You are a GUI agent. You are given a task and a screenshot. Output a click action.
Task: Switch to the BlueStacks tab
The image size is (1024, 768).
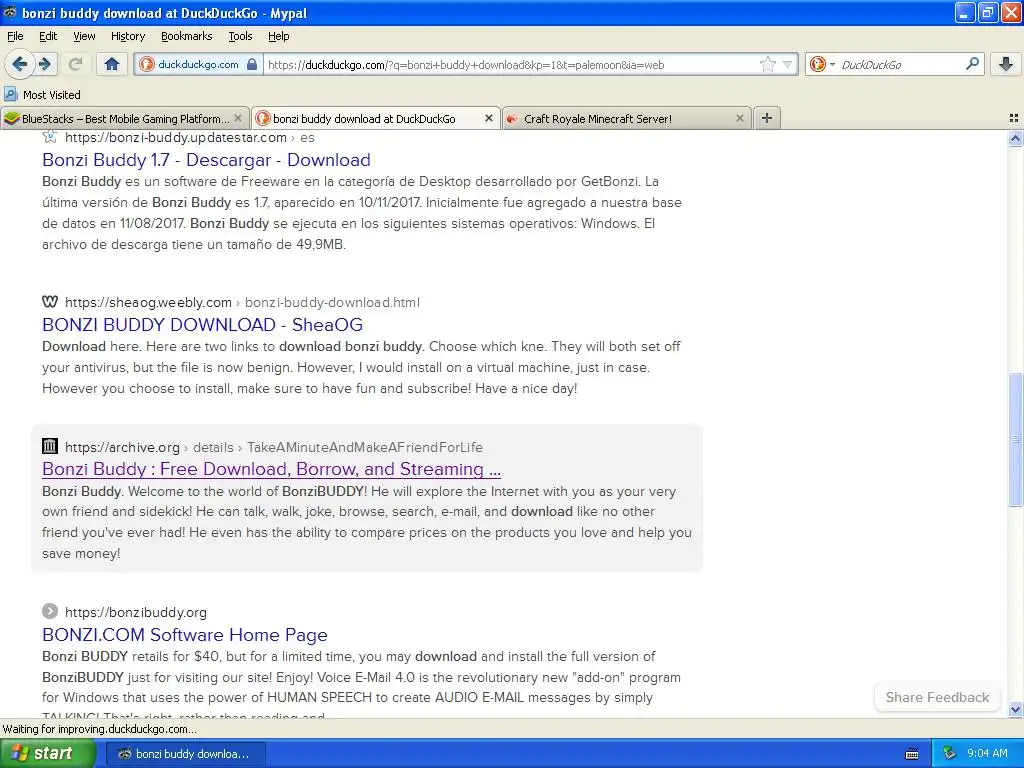124,118
